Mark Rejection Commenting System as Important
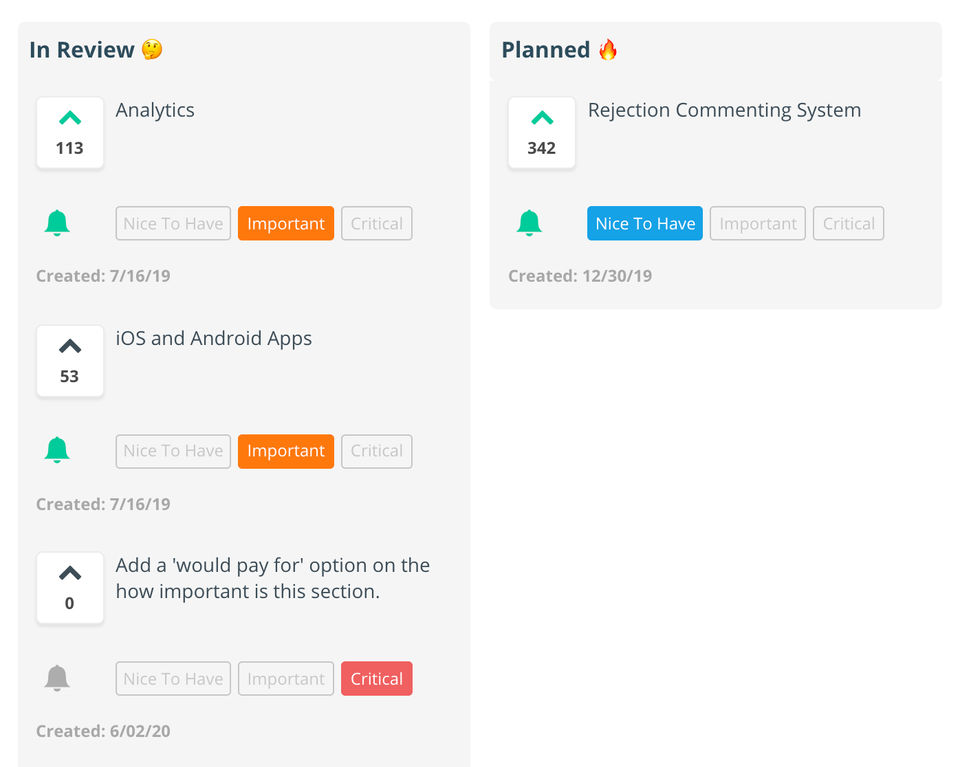The image size is (960, 767). pyautogui.click(x=758, y=223)
